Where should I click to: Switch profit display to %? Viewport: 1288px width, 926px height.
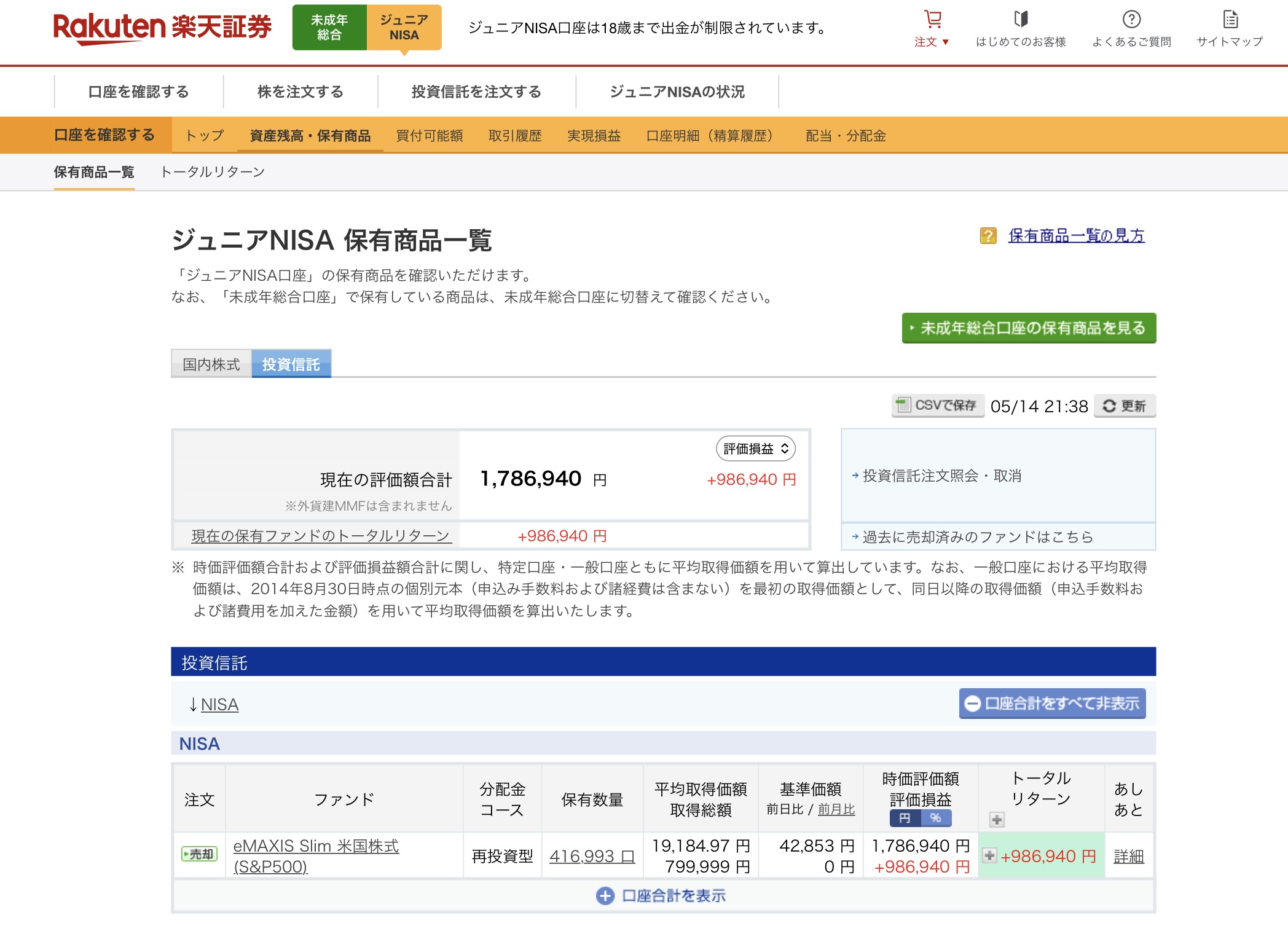936,818
